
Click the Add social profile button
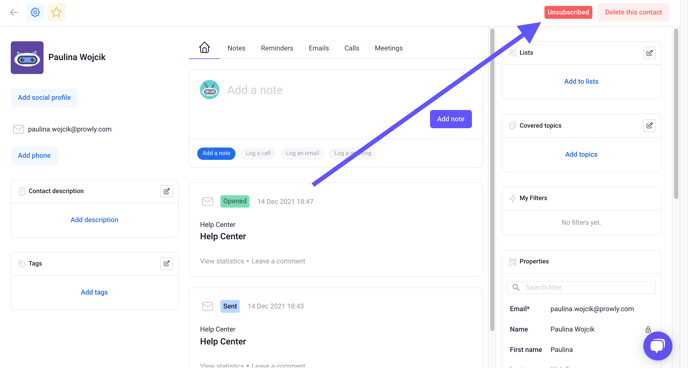click(x=44, y=97)
